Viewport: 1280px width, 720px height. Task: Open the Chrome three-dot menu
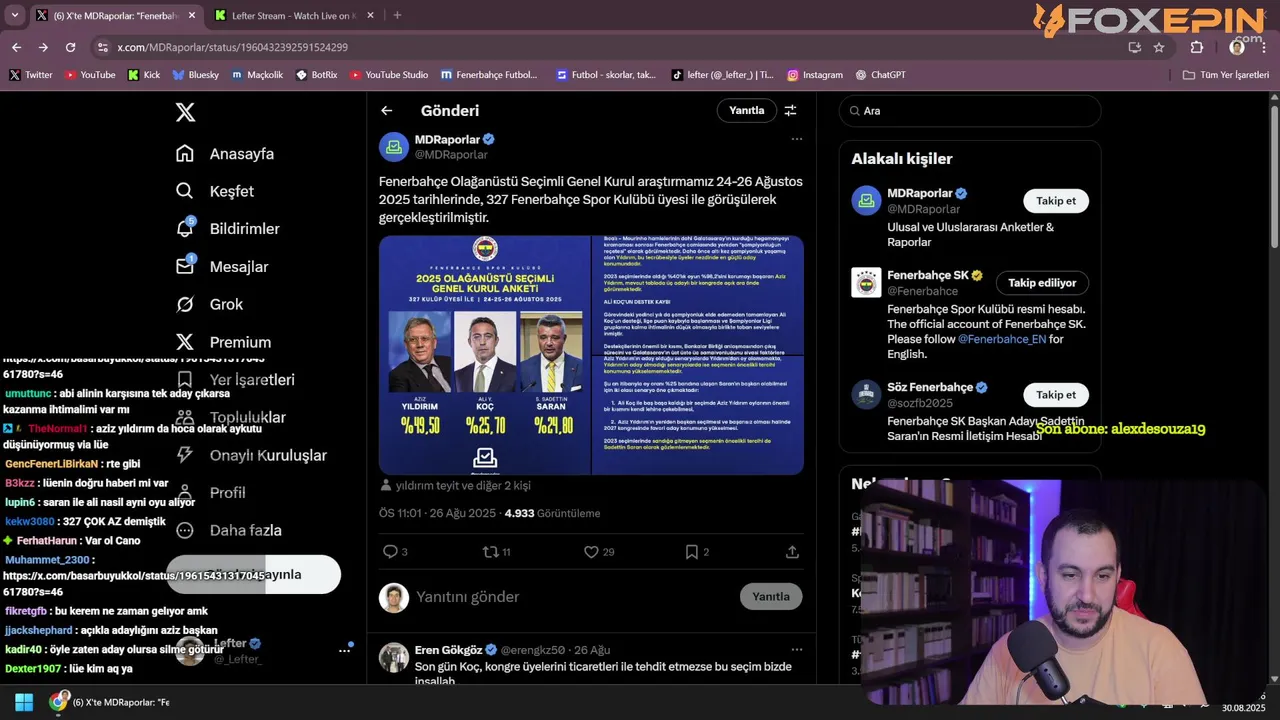pos(1264,47)
